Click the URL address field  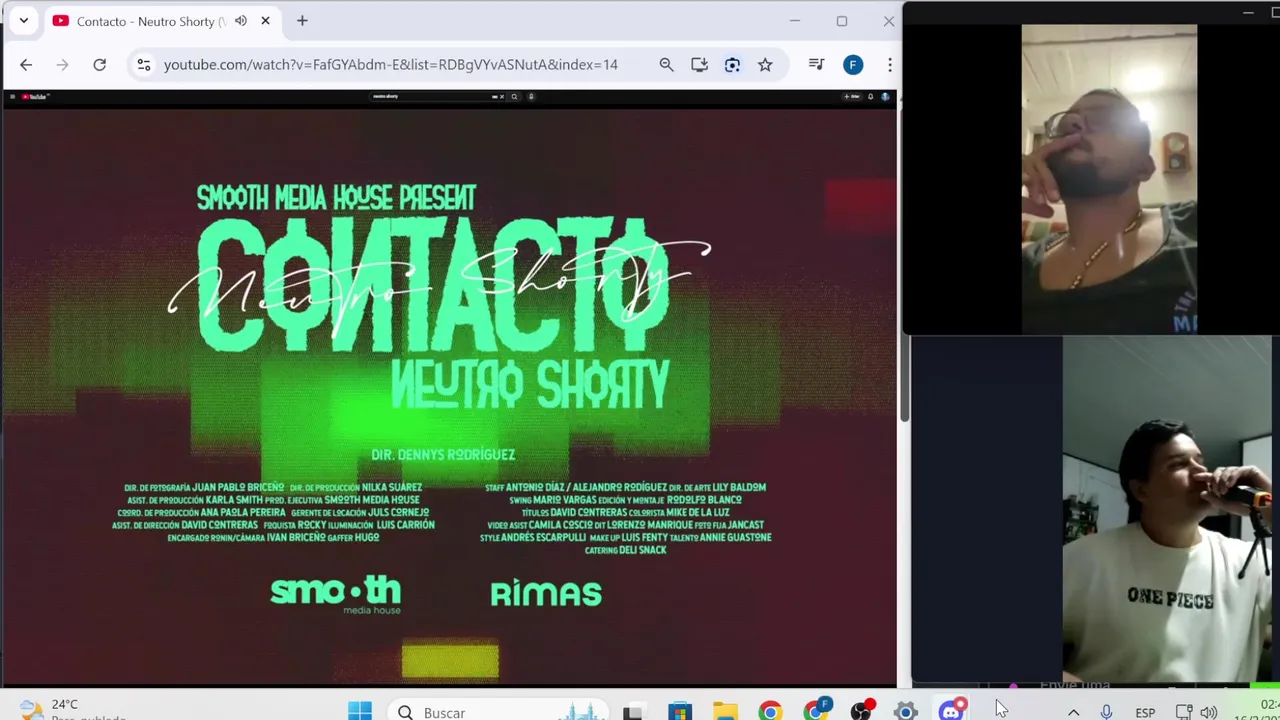pos(390,64)
